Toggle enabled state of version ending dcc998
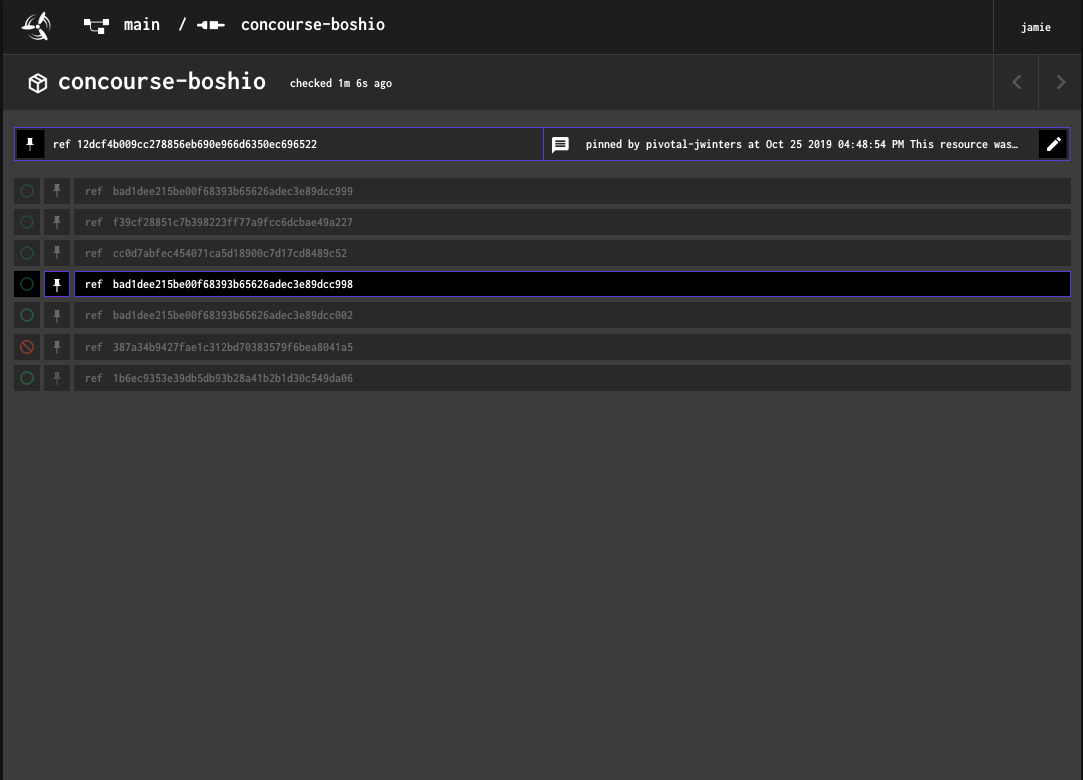Image resolution: width=1083 pixels, height=780 pixels. click(27, 284)
